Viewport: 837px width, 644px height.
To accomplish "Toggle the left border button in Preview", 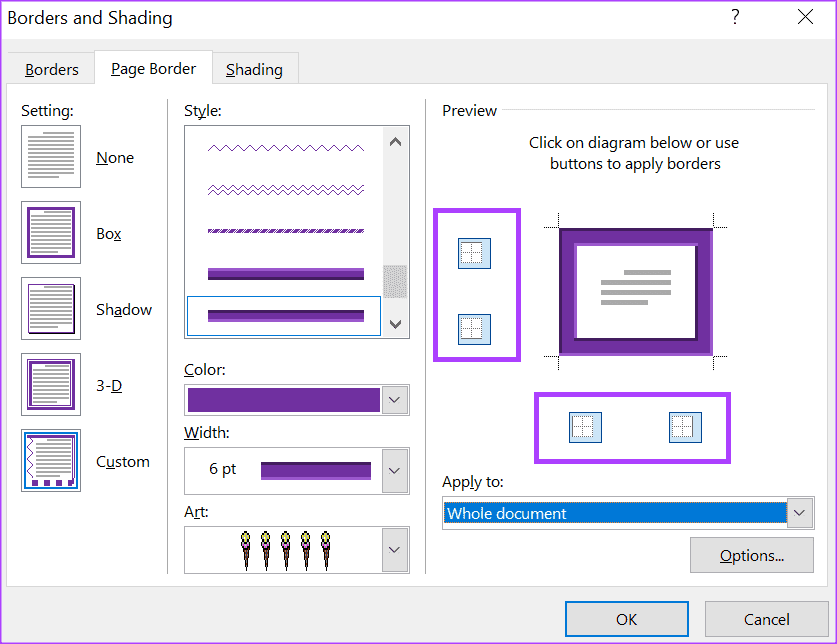I will point(585,427).
